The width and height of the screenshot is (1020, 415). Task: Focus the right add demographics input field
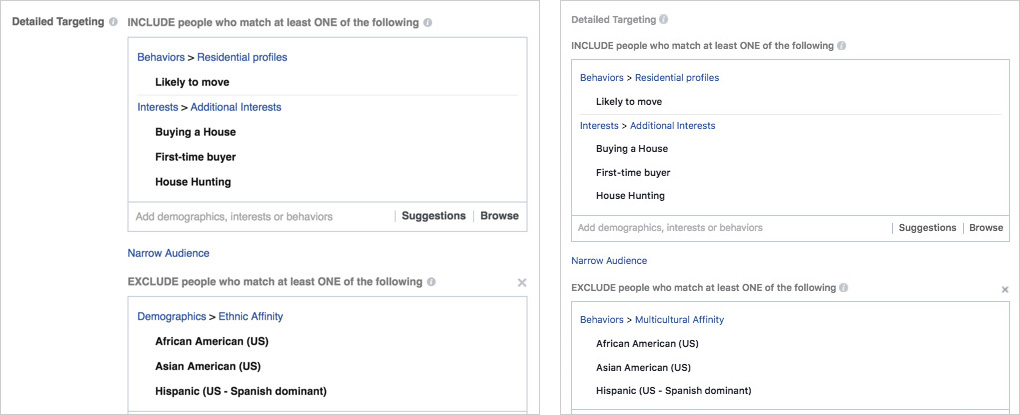[x=730, y=228]
